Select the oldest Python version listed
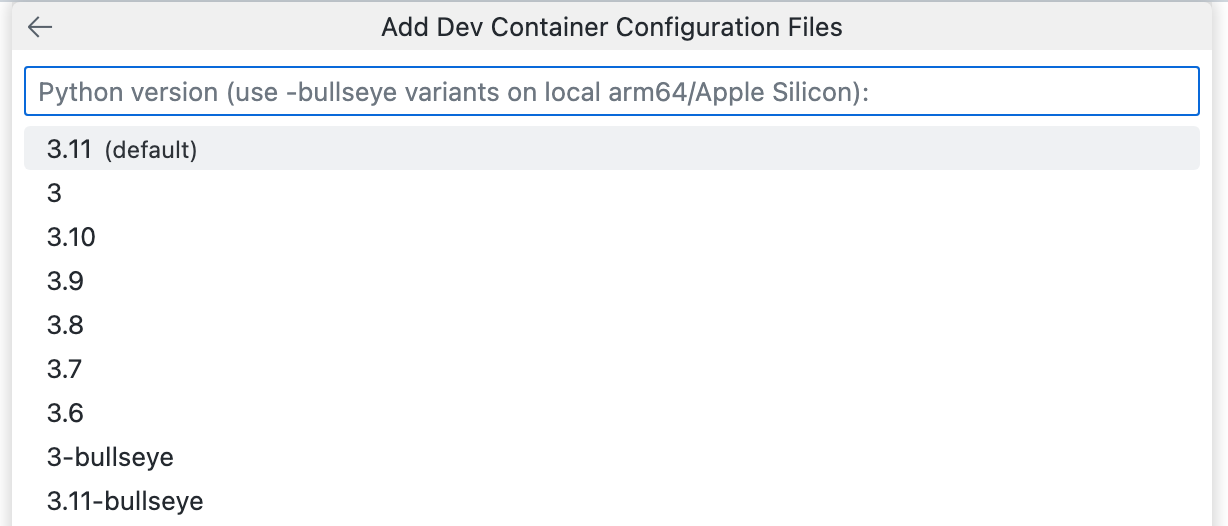 click(x=65, y=413)
